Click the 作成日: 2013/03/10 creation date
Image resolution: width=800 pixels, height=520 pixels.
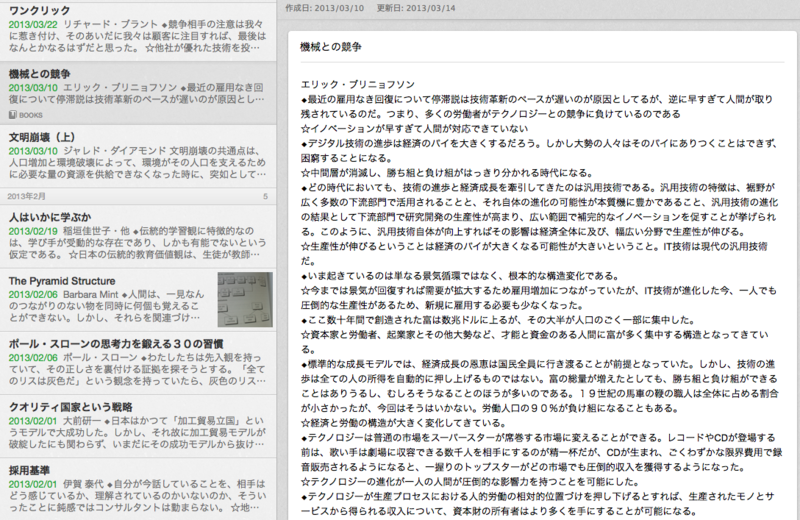(x=324, y=8)
